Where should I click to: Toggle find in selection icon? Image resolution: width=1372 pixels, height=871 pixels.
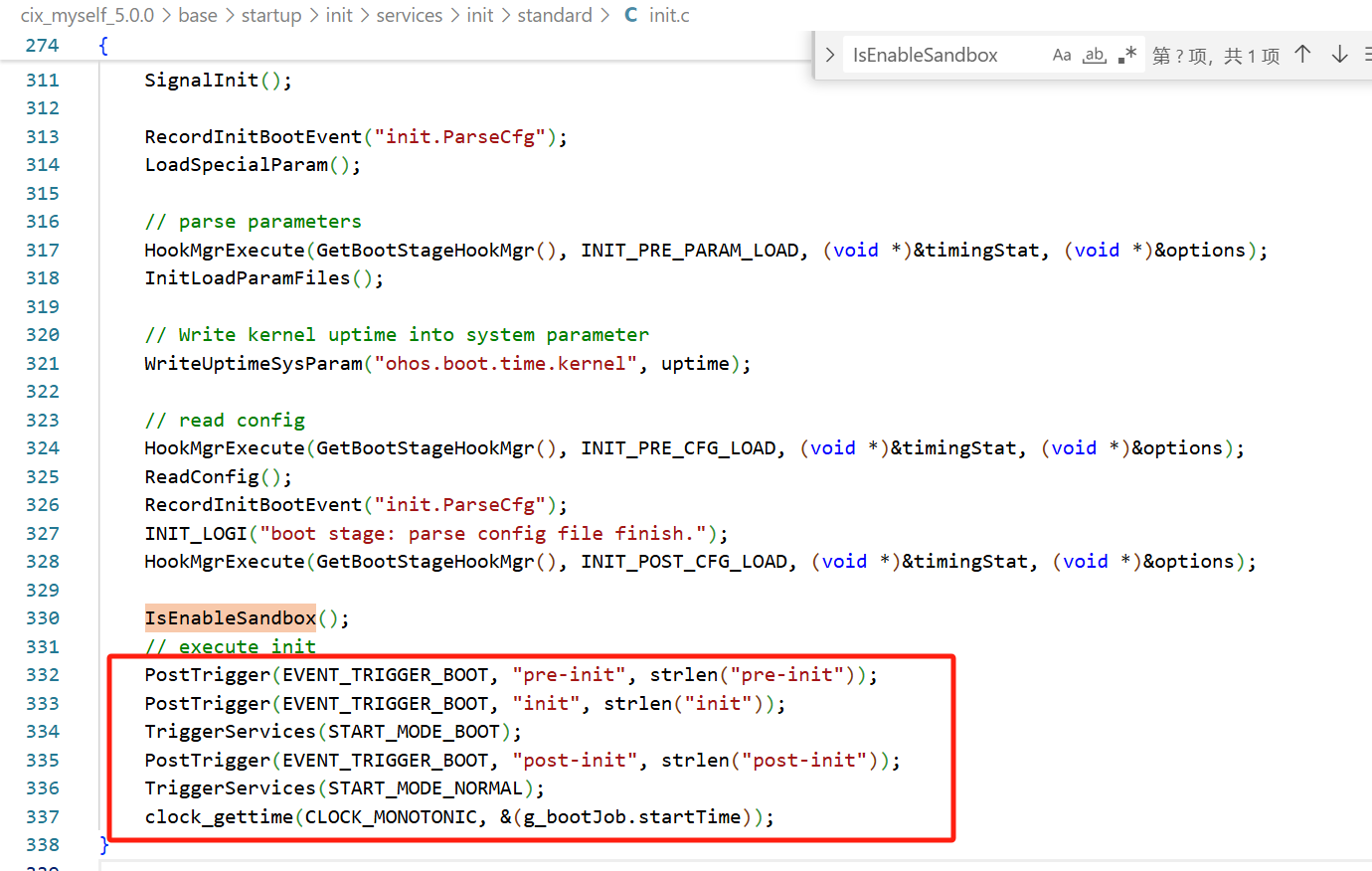click(1367, 55)
